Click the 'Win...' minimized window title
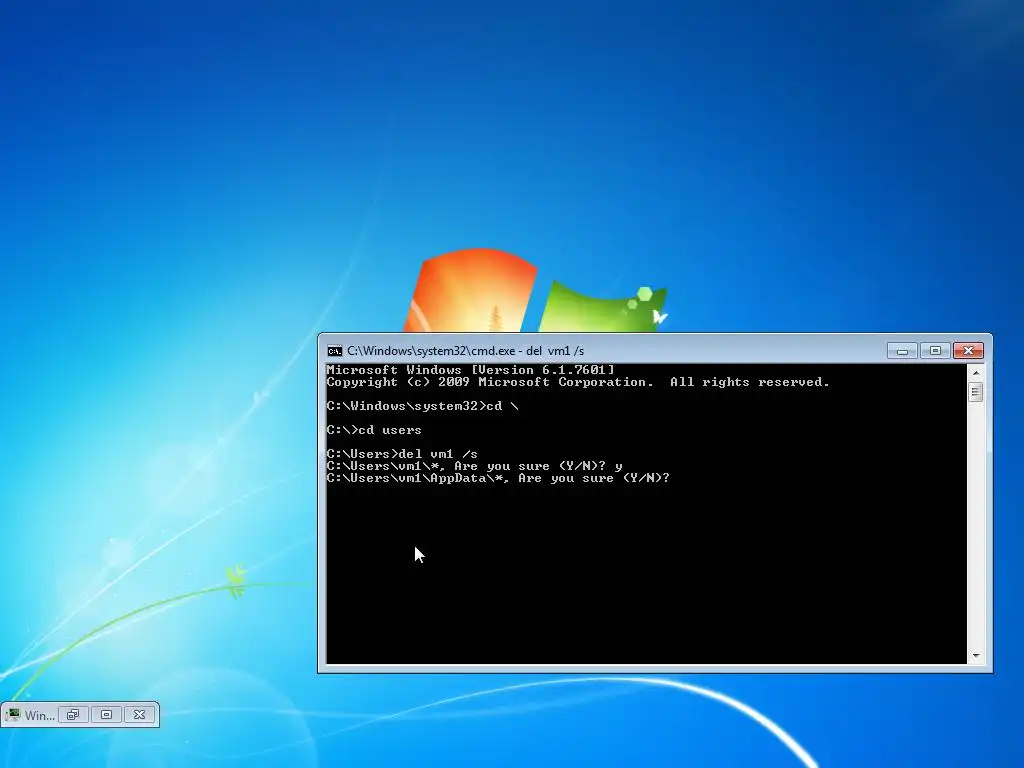The width and height of the screenshot is (1024, 768). [39, 716]
